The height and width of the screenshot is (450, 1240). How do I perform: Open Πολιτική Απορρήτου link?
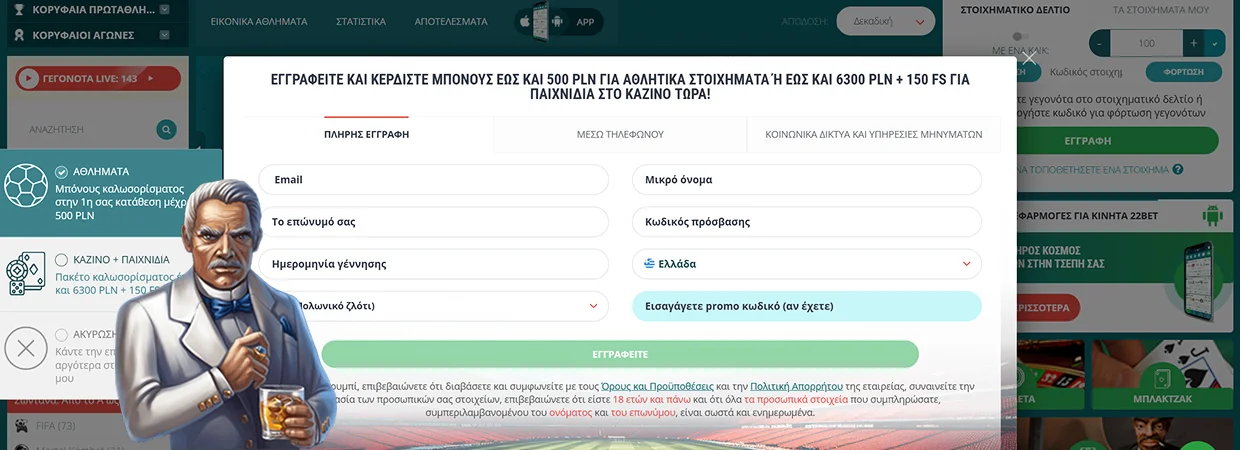pyautogui.click(x=795, y=386)
